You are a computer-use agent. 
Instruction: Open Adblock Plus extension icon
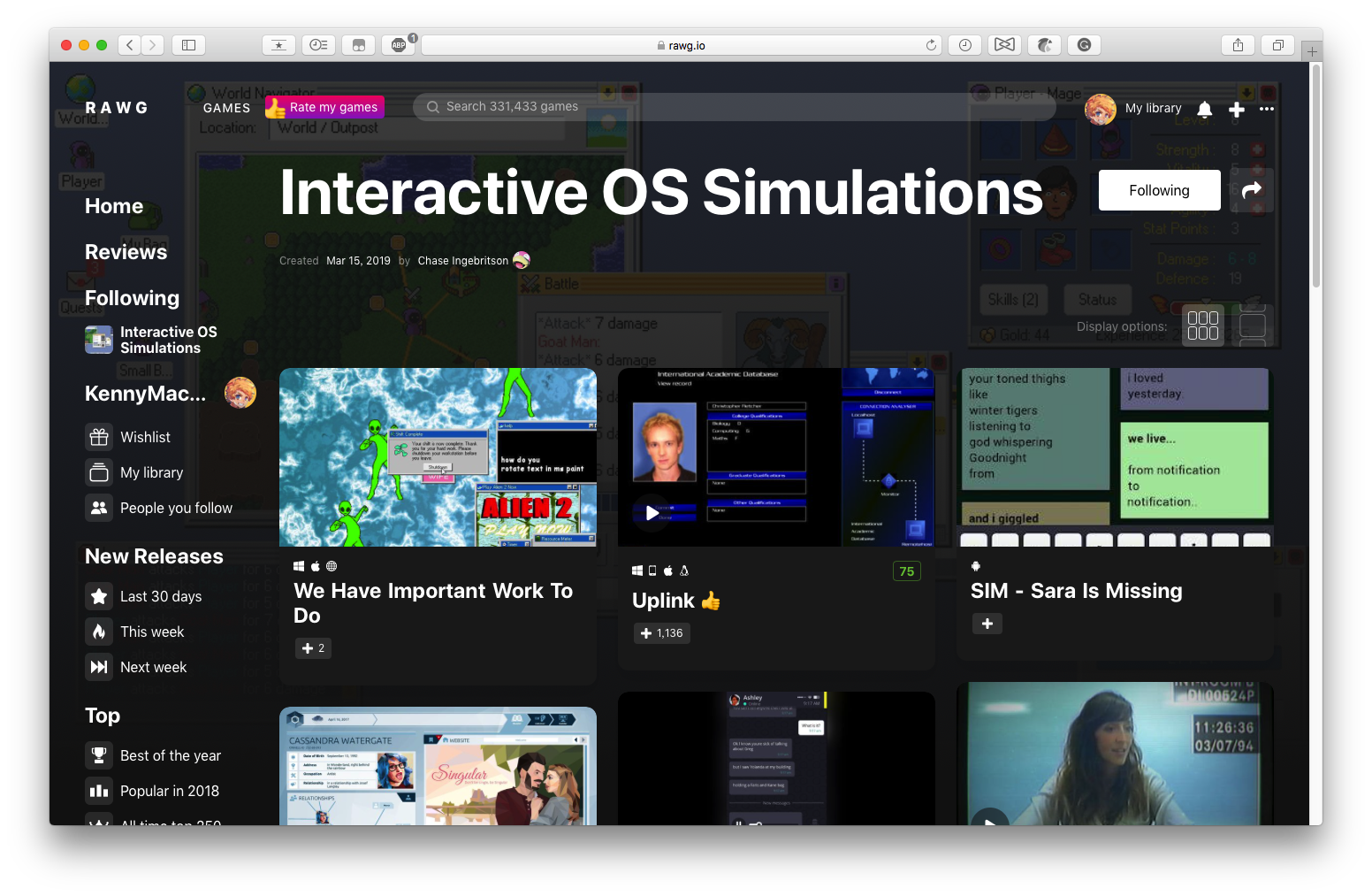point(399,45)
